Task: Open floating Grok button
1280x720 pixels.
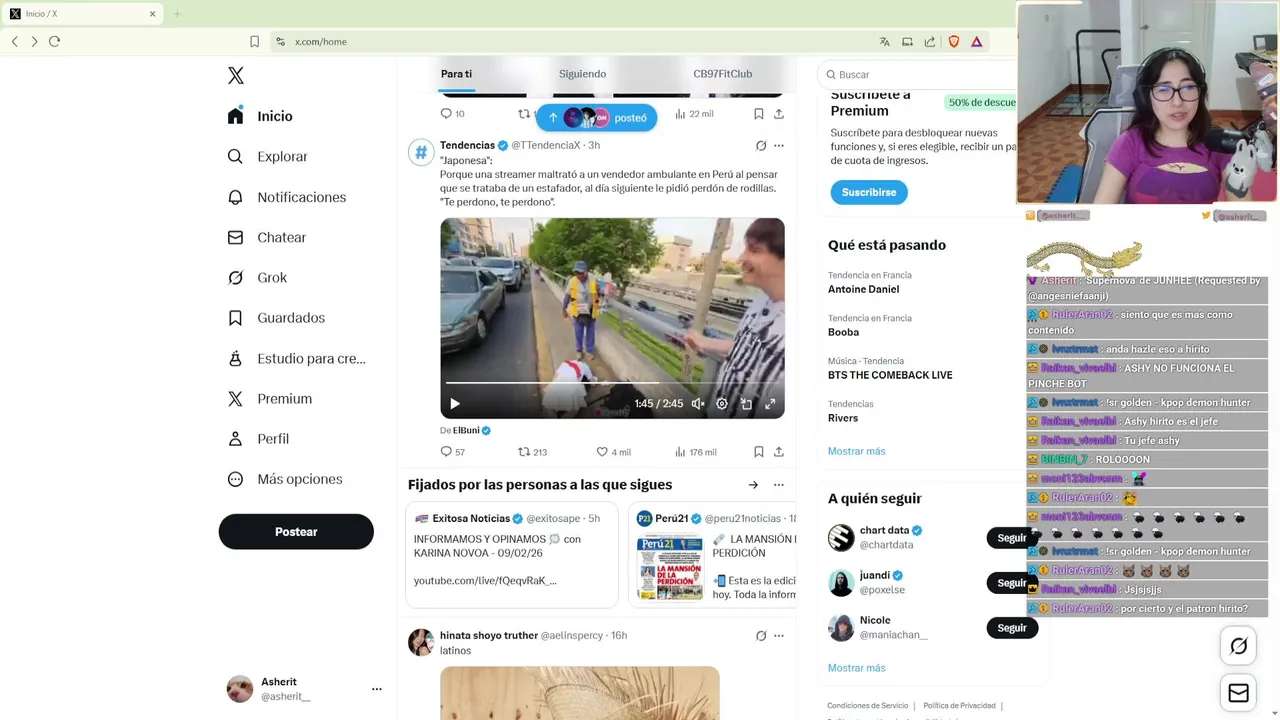Action: click(x=1238, y=646)
